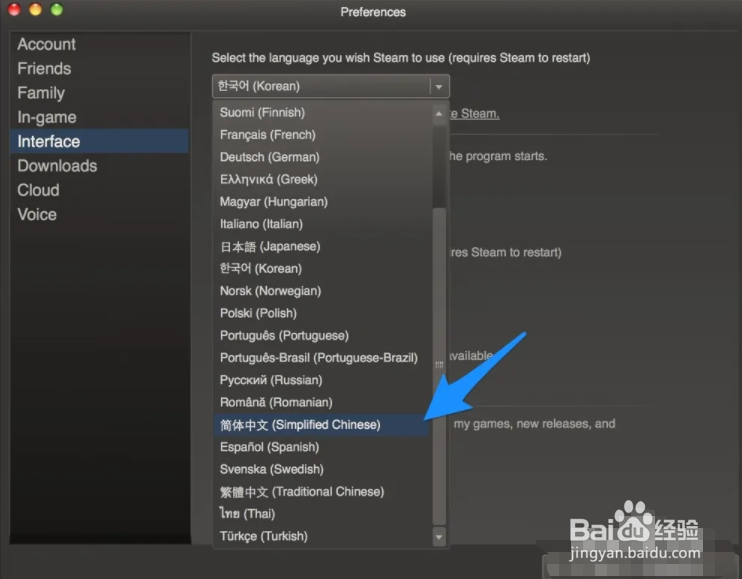Maximize Preferences using the green button
The image size is (742, 579).
click(57, 9)
